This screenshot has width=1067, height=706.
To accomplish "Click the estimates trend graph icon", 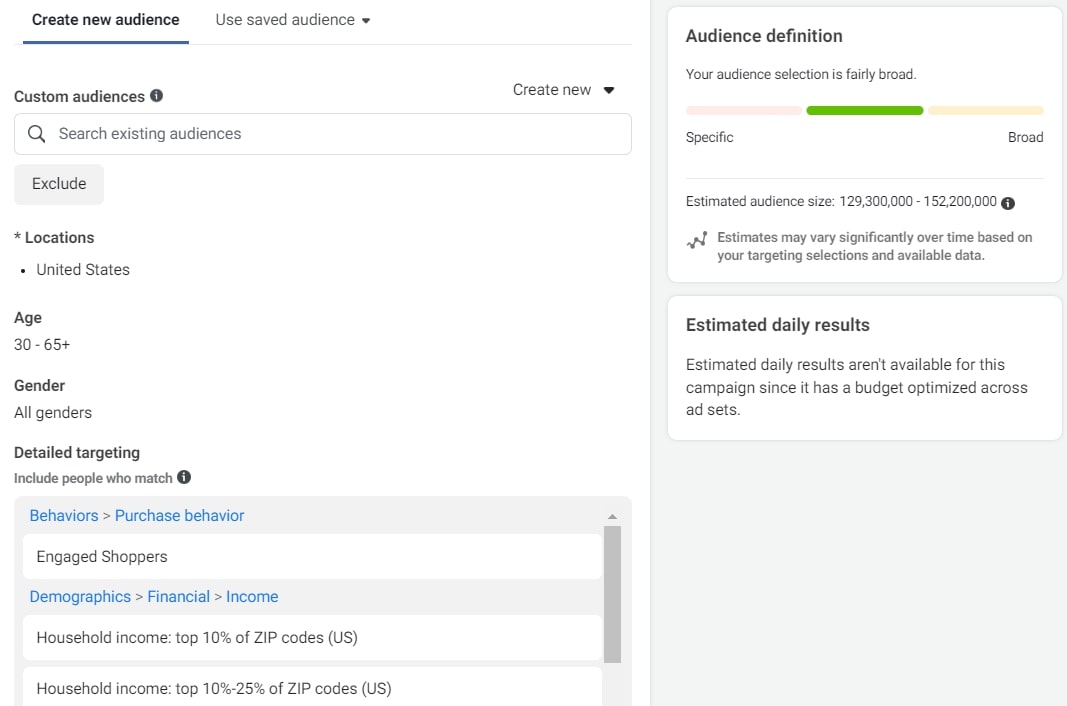I will click(697, 240).
